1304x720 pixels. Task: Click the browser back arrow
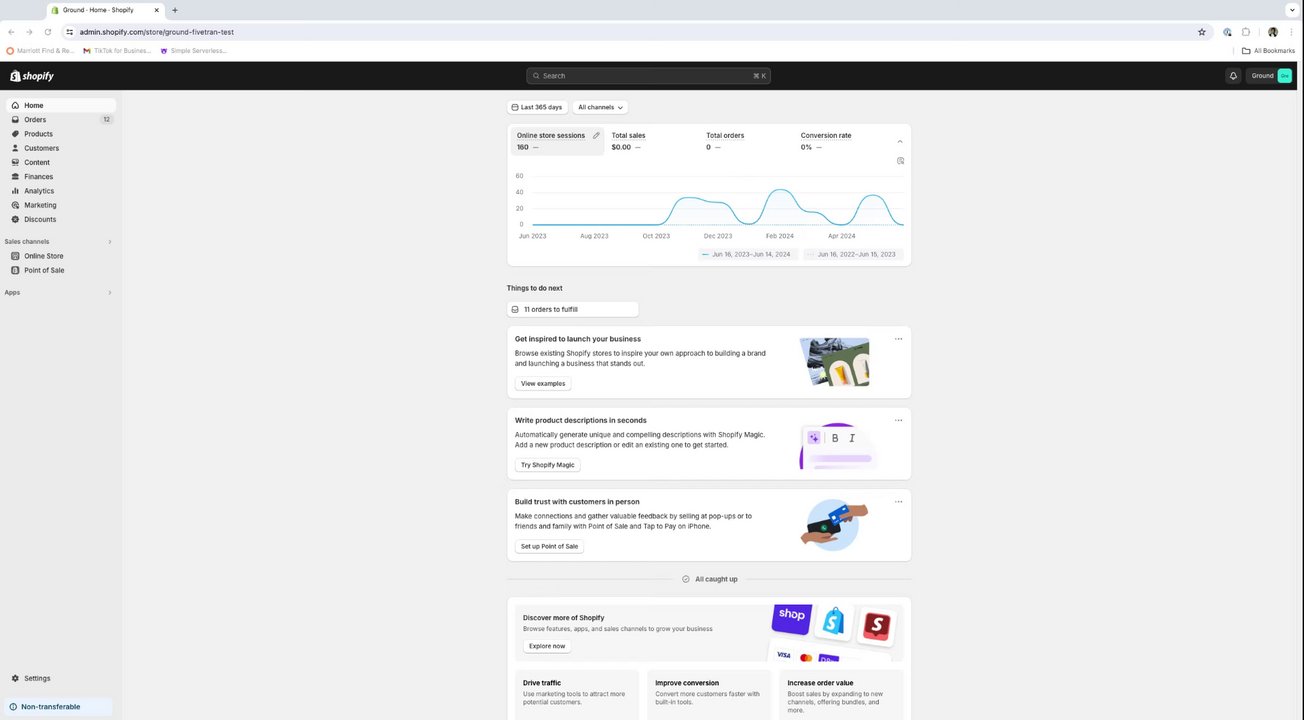(11, 32)
